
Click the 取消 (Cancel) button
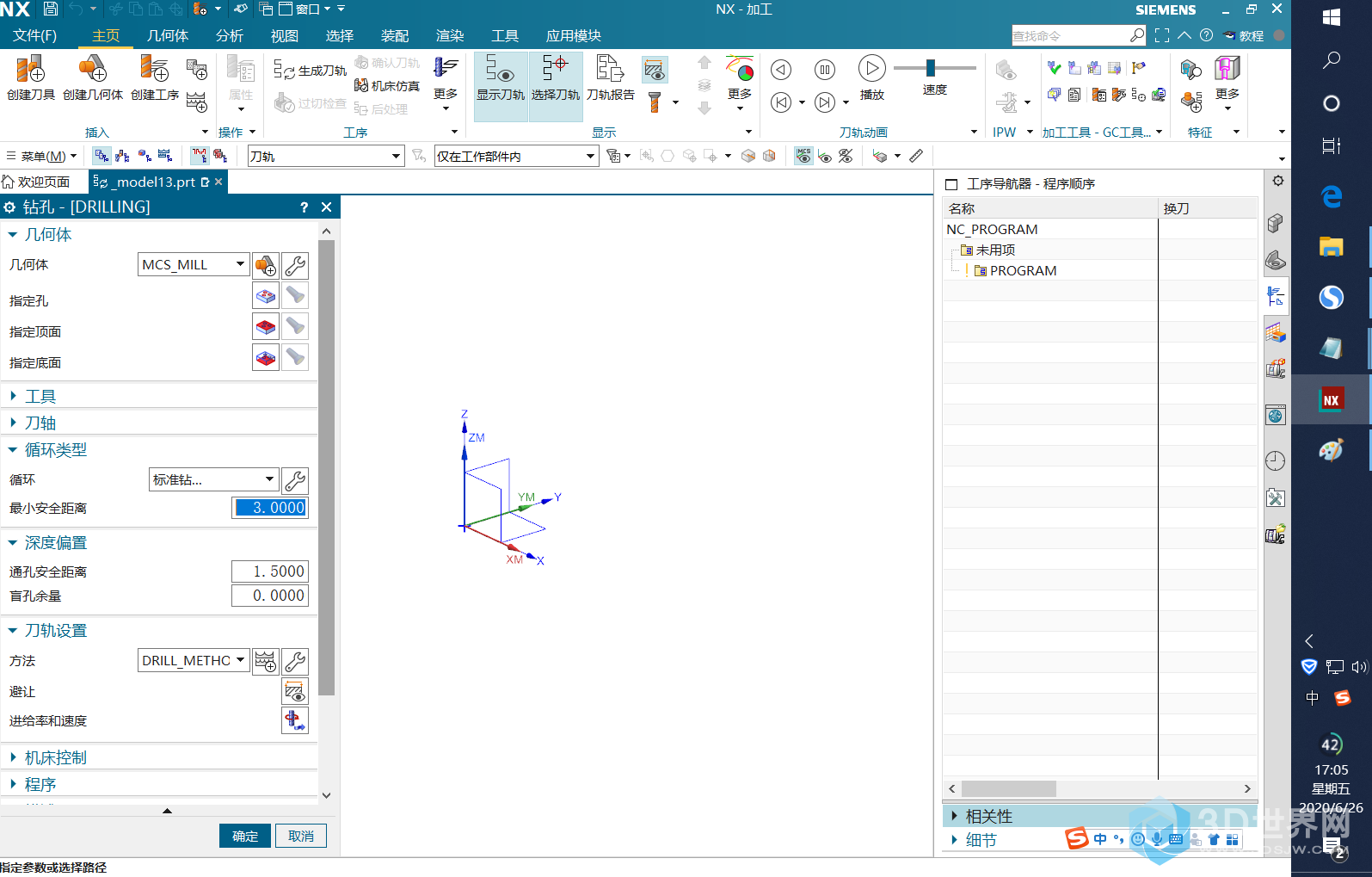tap(301, 836)
